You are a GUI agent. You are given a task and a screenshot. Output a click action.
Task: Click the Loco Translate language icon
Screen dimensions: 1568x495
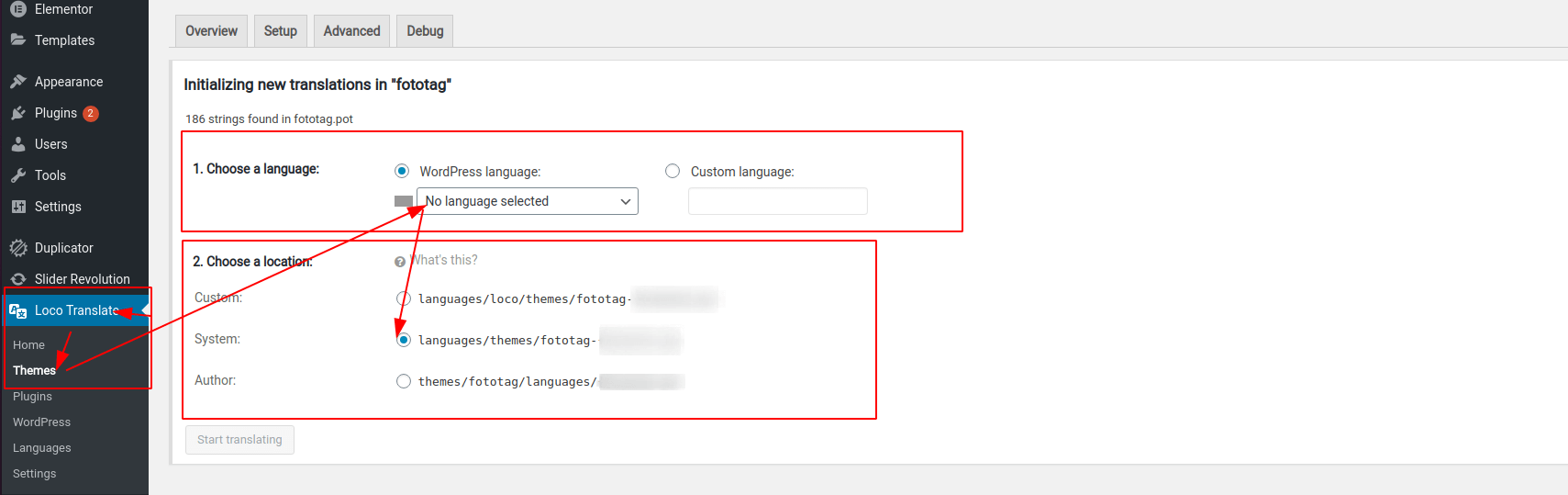click(x=17, y=310)
